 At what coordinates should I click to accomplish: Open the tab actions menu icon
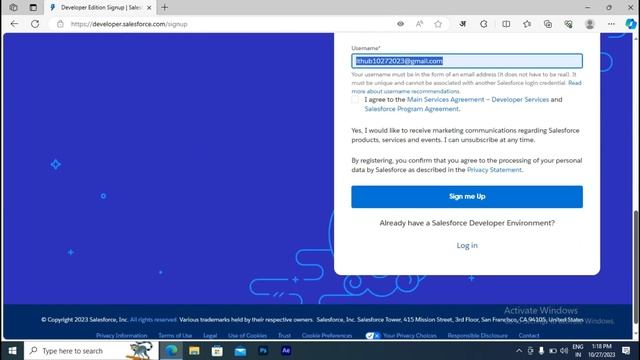click(x=33, y=7)
